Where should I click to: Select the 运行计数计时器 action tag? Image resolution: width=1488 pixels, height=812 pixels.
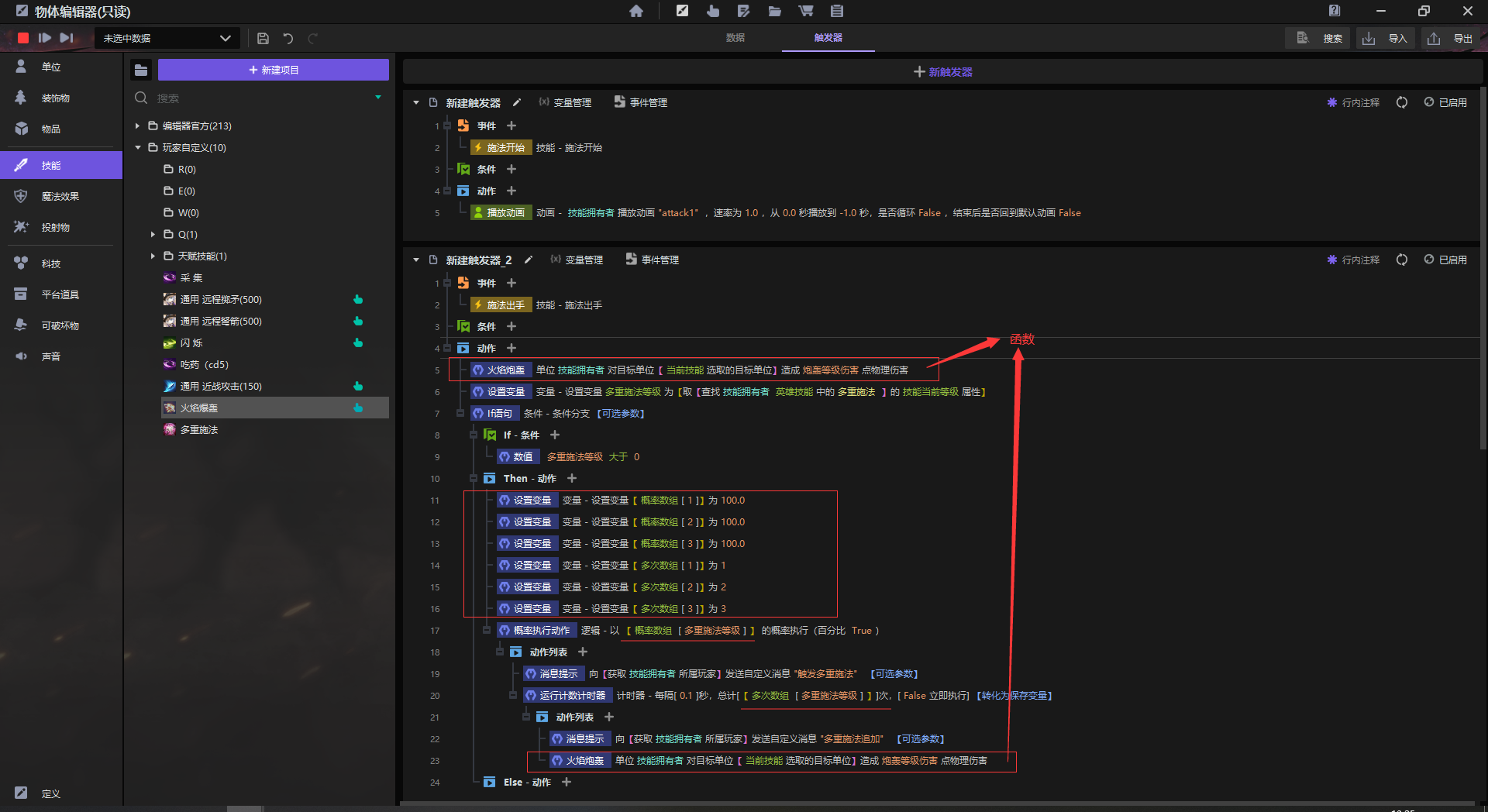click(x=568, y=695)
